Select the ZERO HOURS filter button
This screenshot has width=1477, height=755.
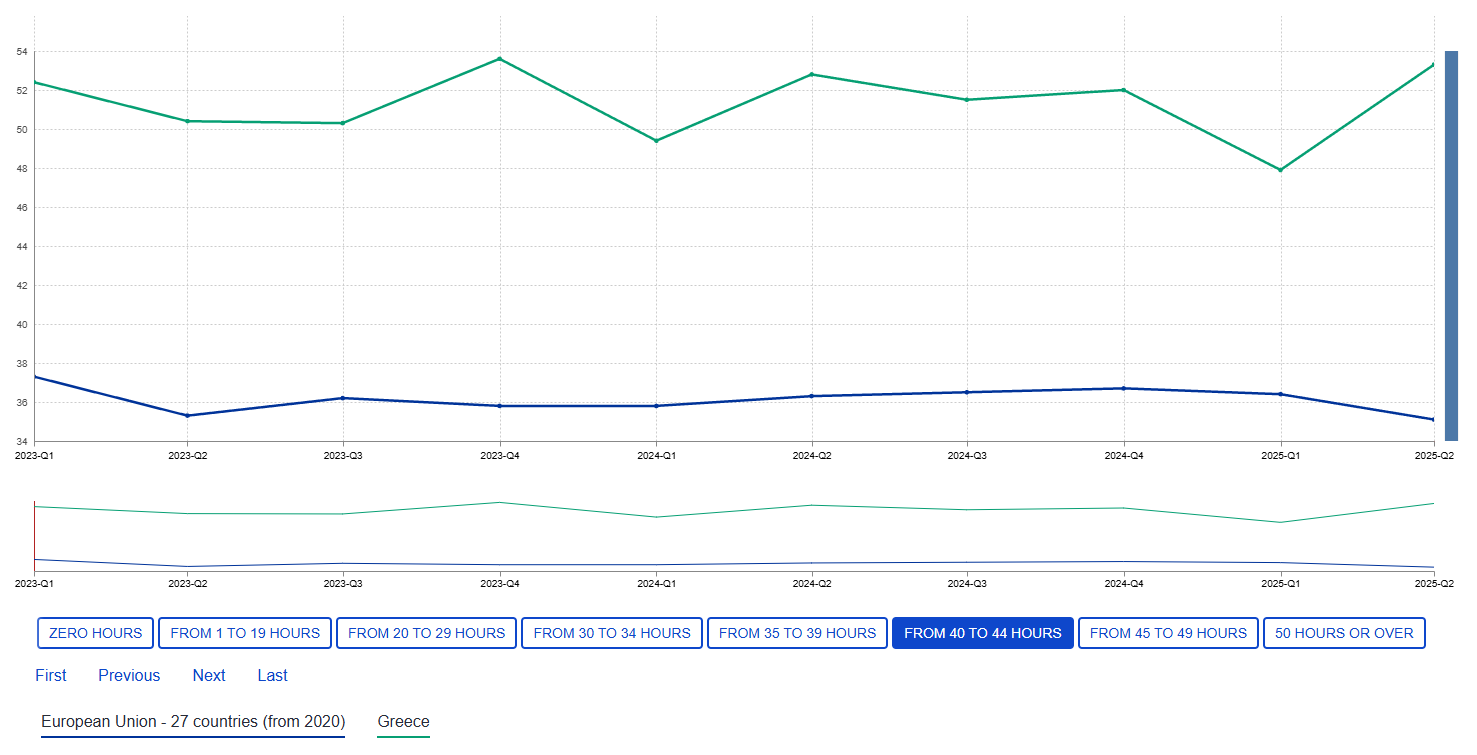(x=95, y=633)
